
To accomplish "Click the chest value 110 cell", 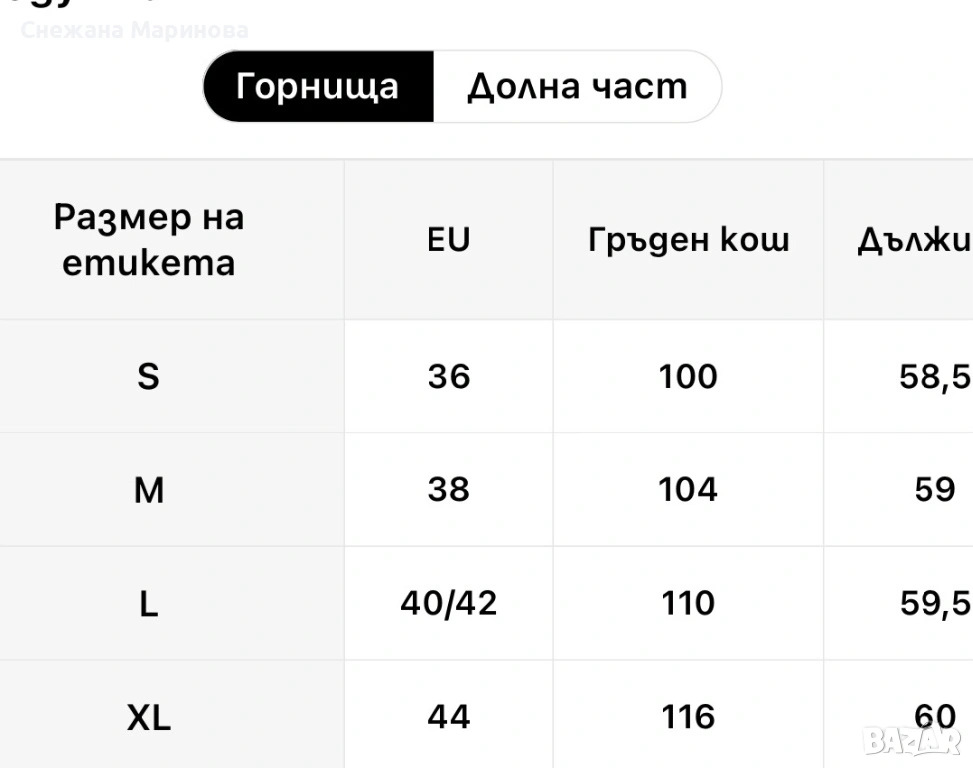I will (x=688, y=604).
